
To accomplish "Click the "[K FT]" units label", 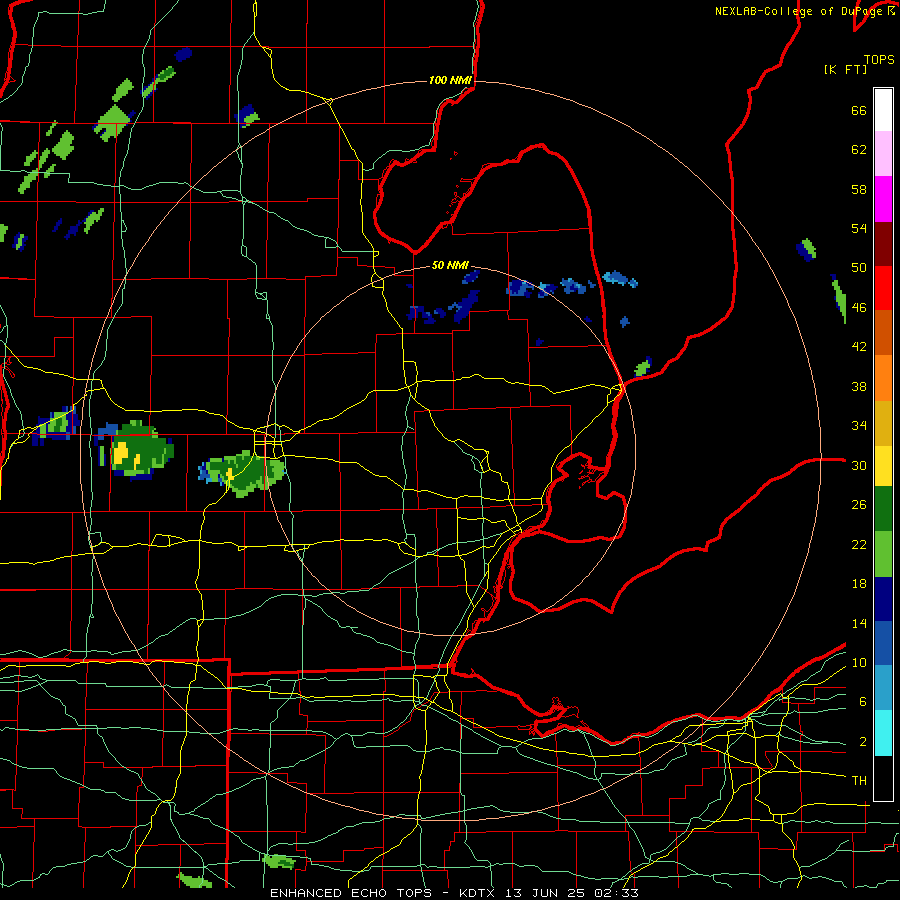I will [x=845, y=69].
